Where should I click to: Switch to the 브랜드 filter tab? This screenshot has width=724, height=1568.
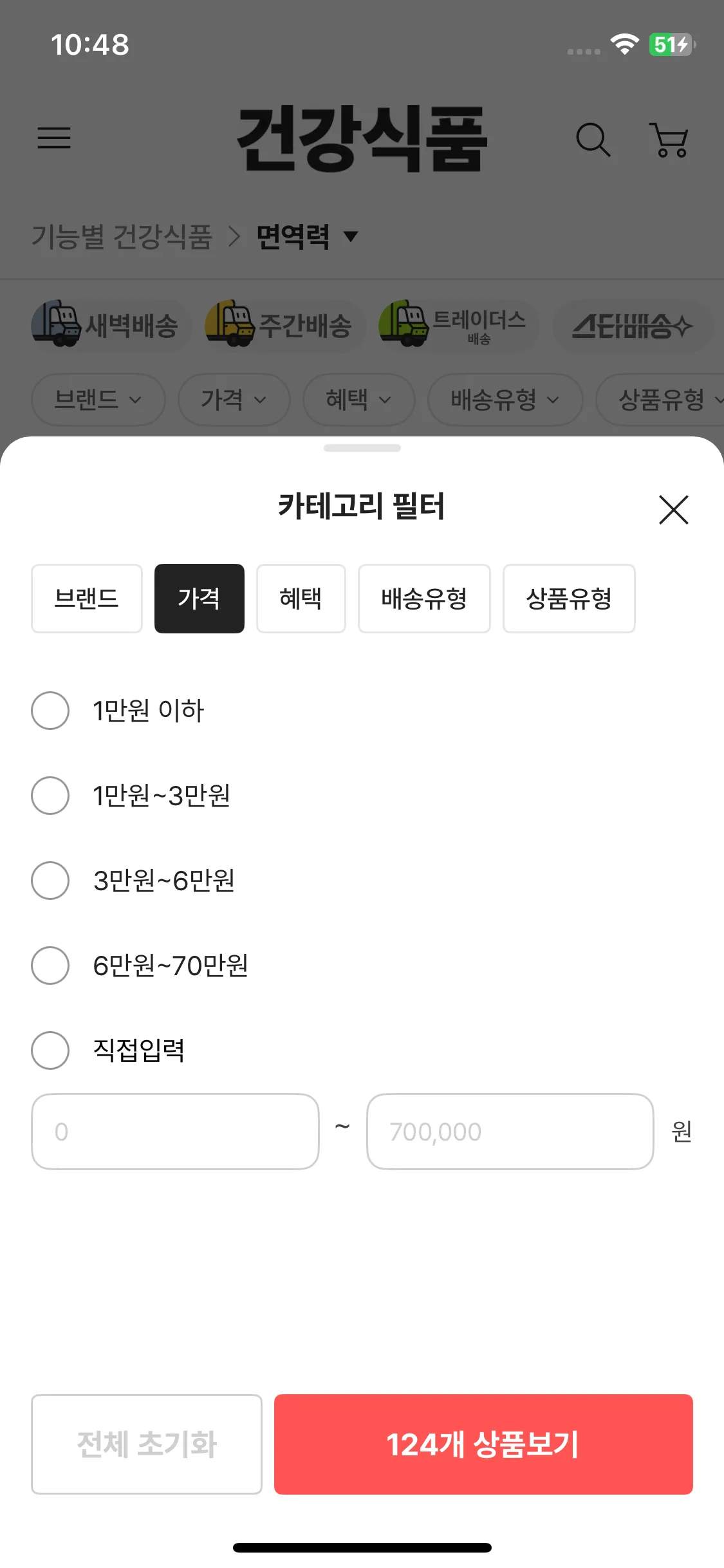(x=86, y=599)
